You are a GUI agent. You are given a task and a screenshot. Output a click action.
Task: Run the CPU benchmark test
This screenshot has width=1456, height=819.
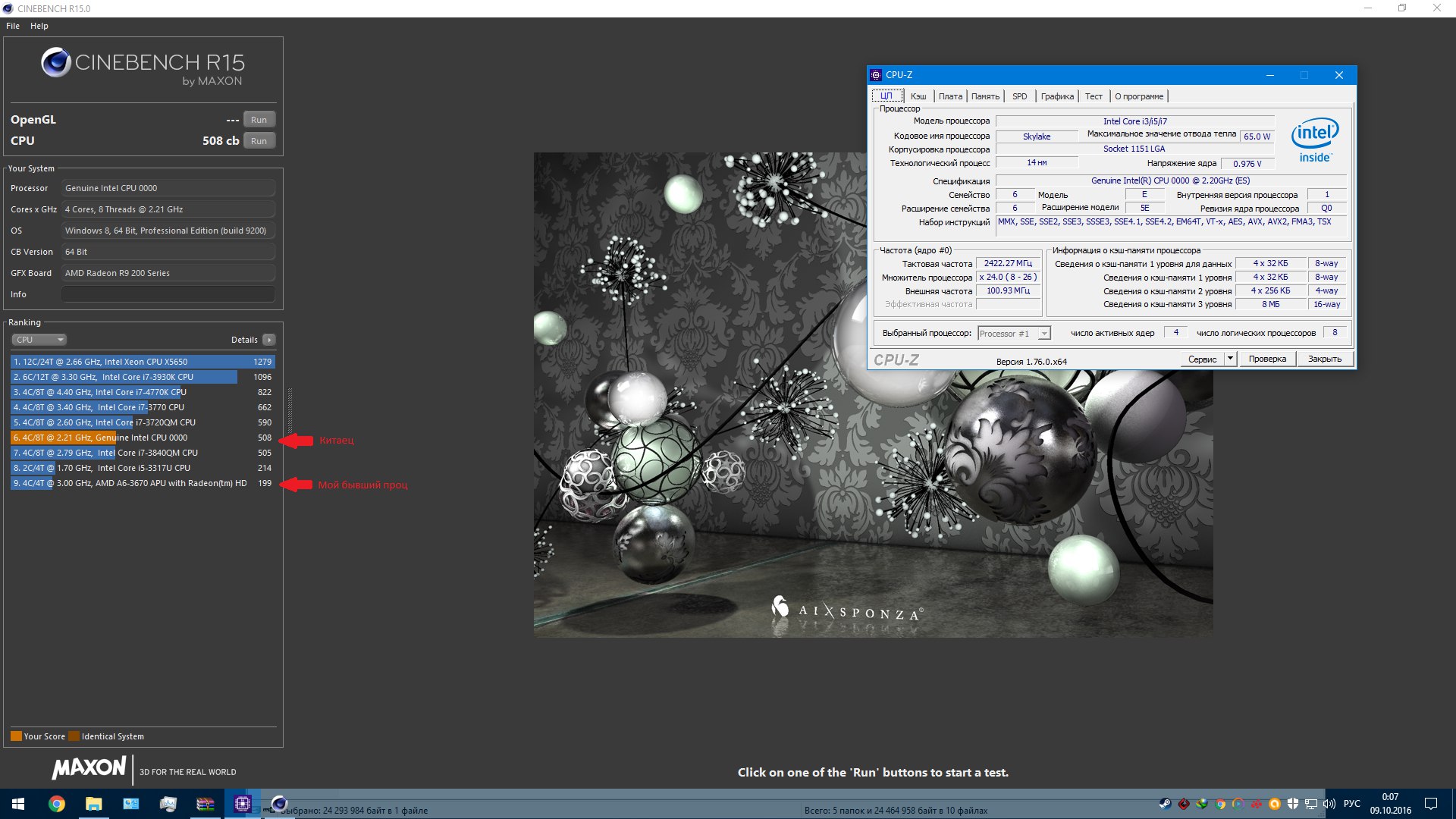[x=259, y=141]
